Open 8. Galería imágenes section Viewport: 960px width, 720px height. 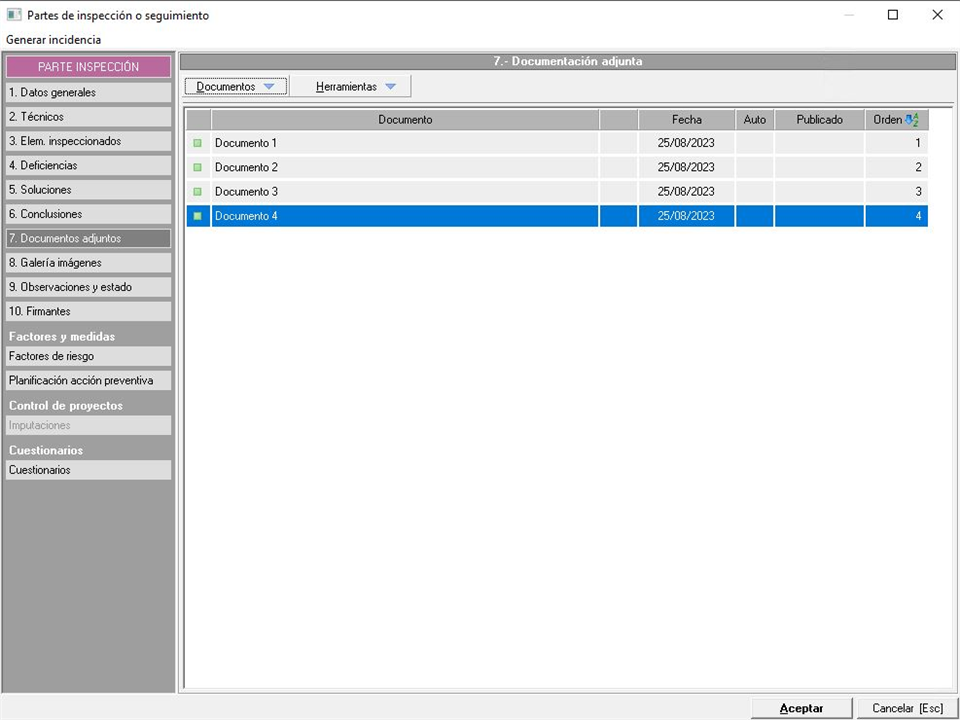tap(88, 262)
